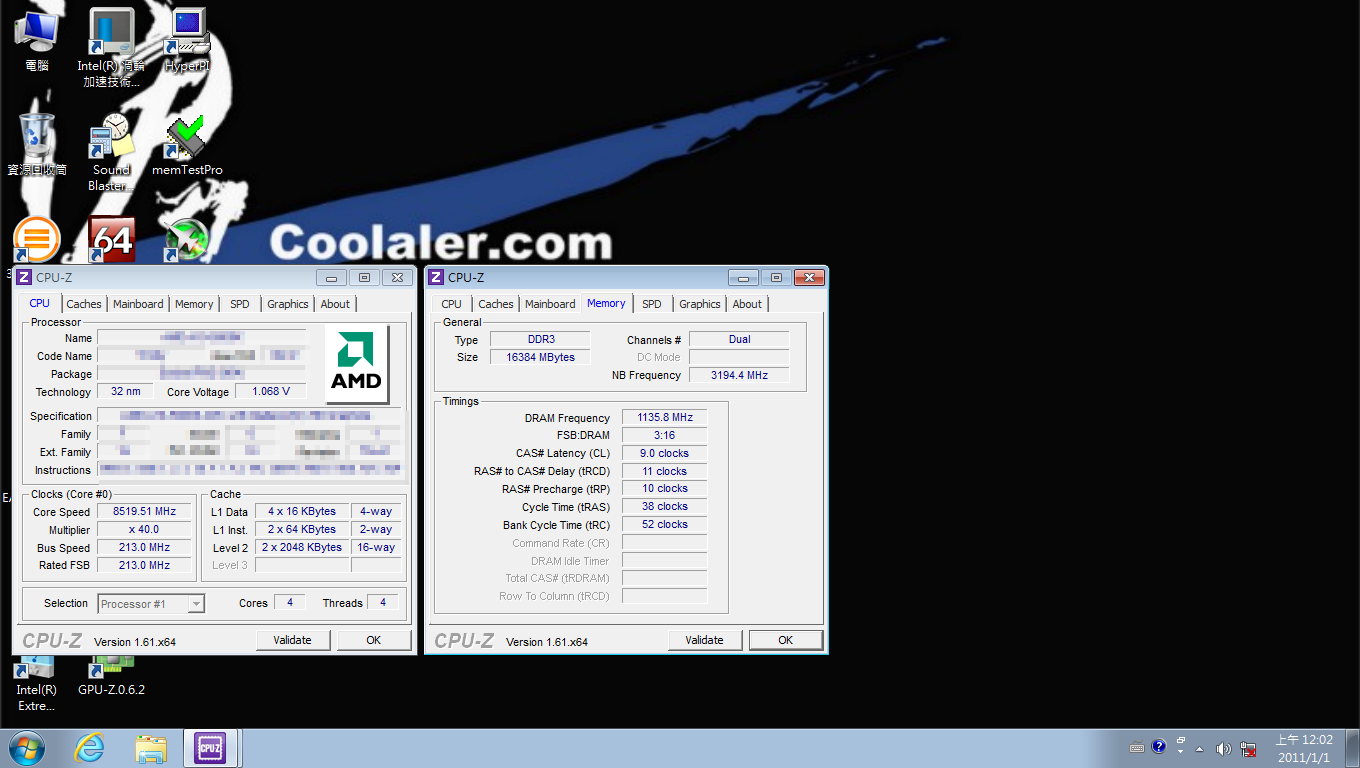Select the Technology value 32 nm

click(x=126, y=391)
